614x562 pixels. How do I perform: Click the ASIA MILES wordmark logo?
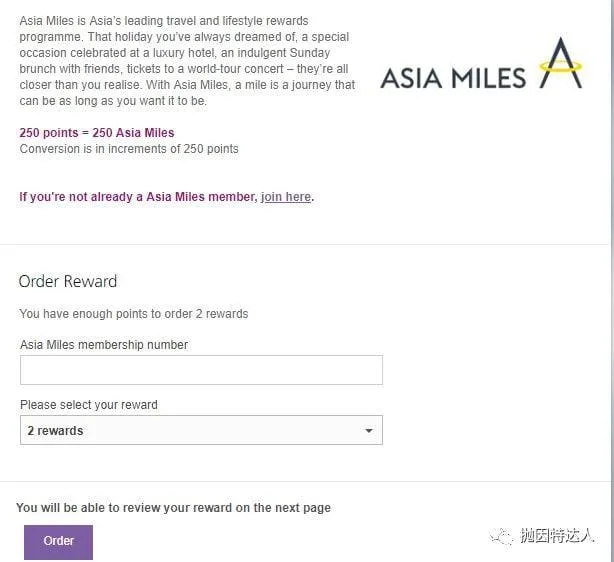pyautogui.click(x=453, y=78)
